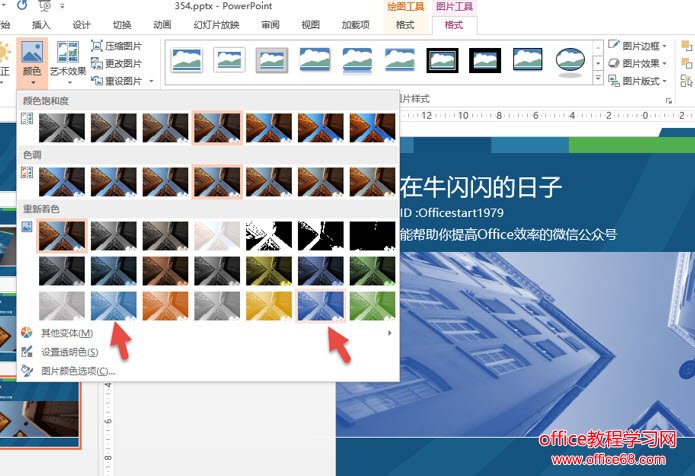Select the blue building picture on slide
The image size is (695, 476).
pos(515,345)
